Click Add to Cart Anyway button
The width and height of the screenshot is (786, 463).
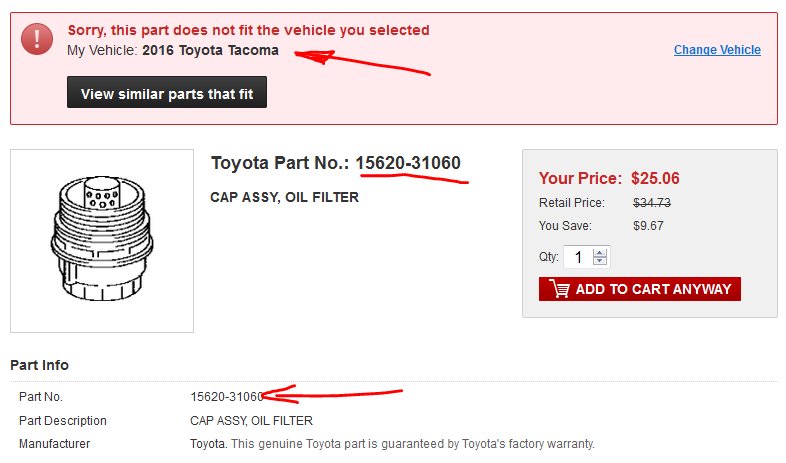point(640,289)
